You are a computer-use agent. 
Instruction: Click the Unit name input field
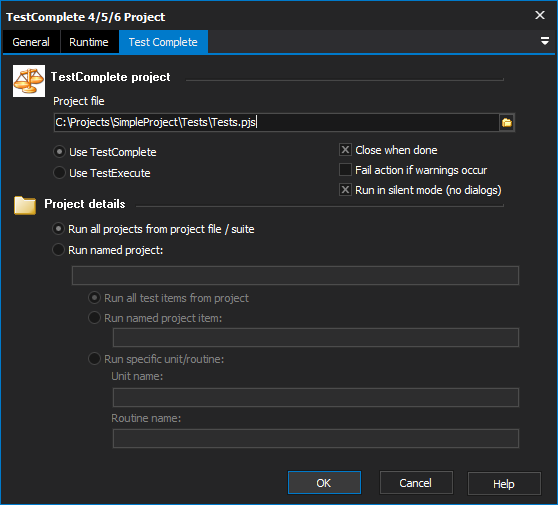(316, 398)
